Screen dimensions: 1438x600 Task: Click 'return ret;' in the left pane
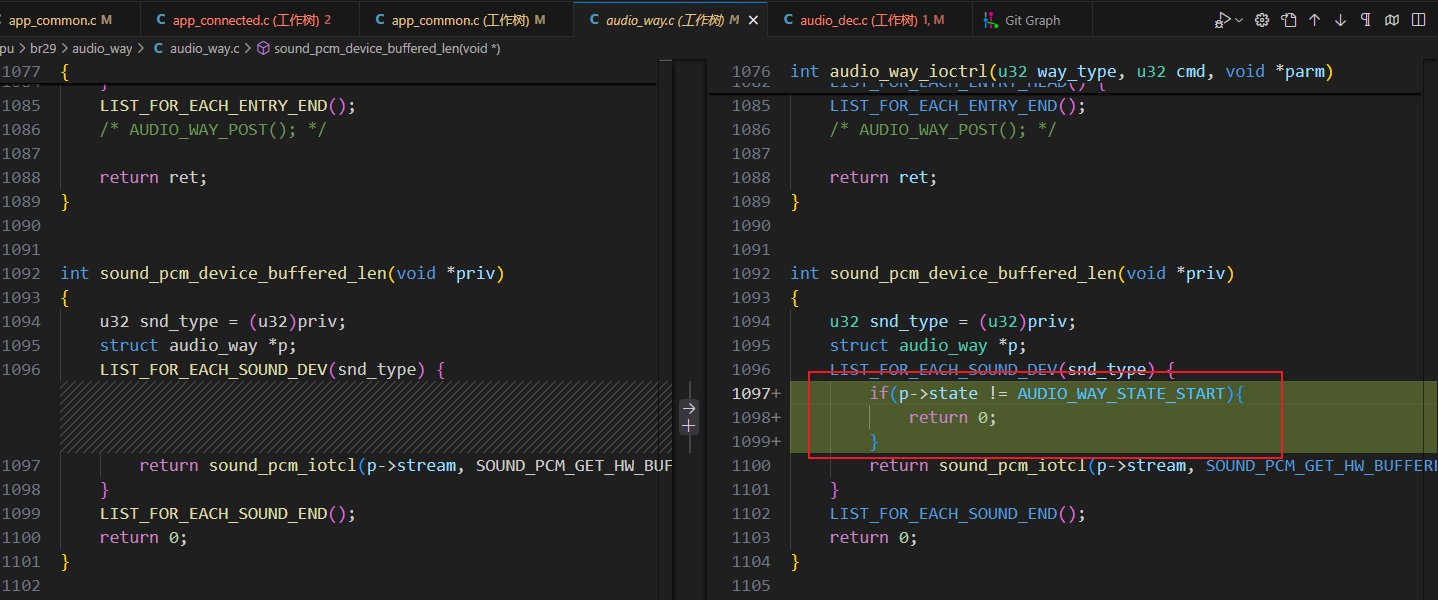[154, 177]
